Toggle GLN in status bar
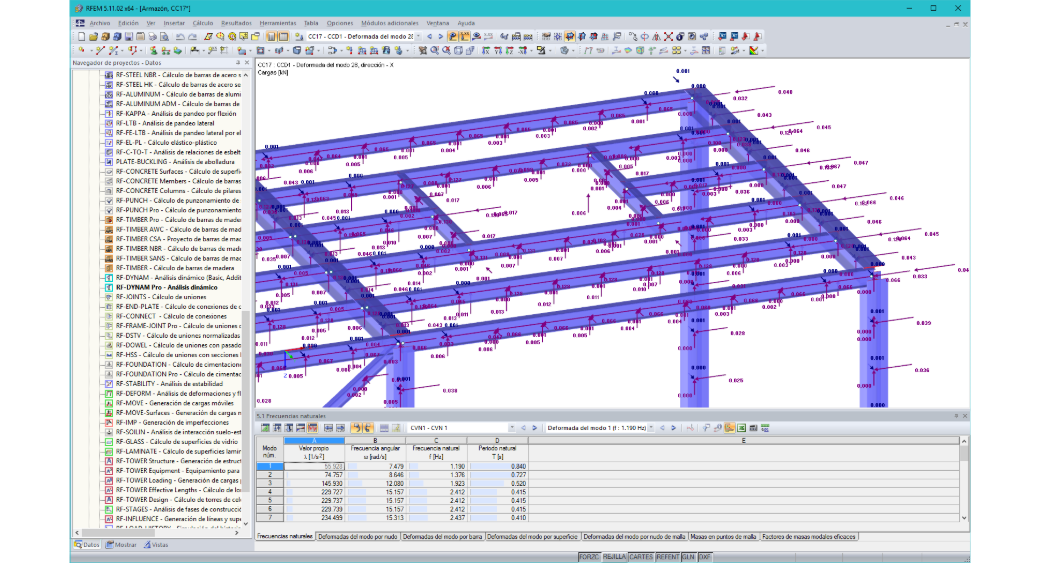The image size is (1040, 563). (x=688, y=557)
